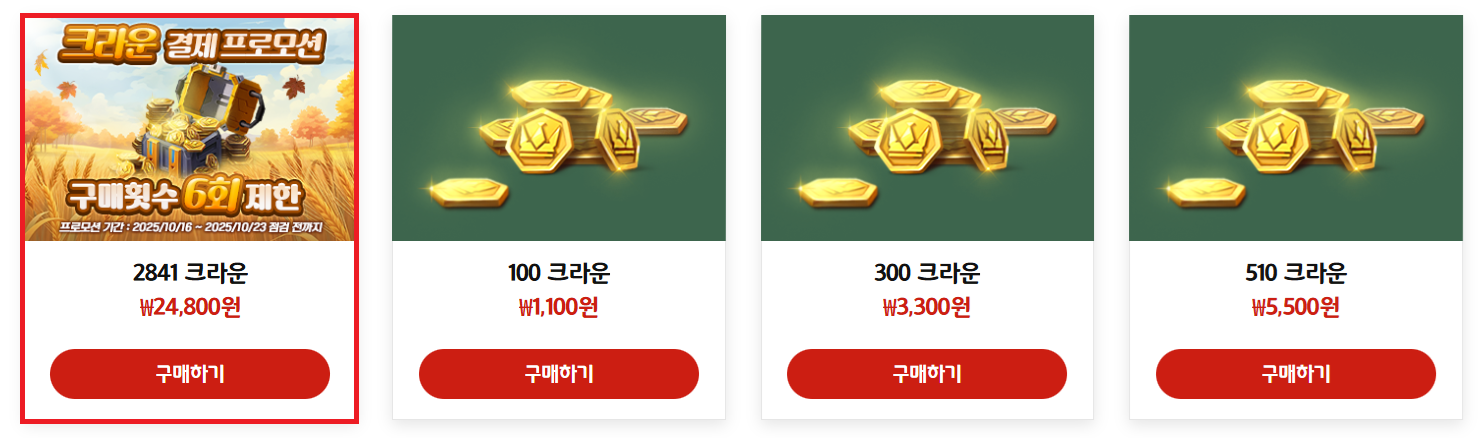Click the 300 크라운 title text

(926, 273)
